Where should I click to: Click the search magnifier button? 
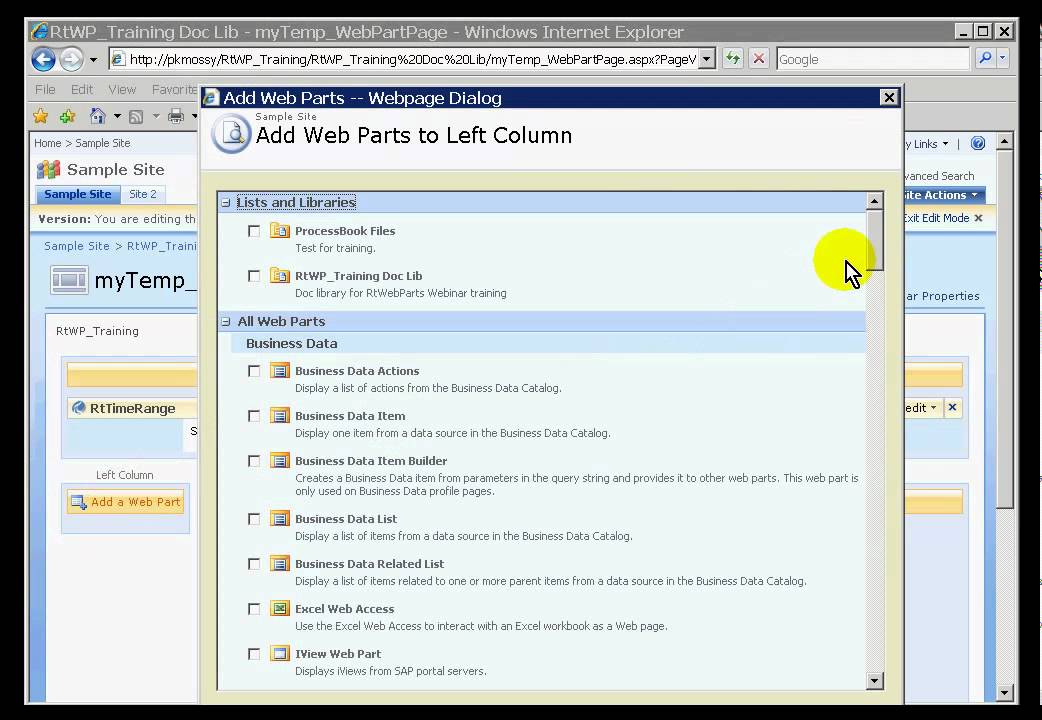coord(985,59)
